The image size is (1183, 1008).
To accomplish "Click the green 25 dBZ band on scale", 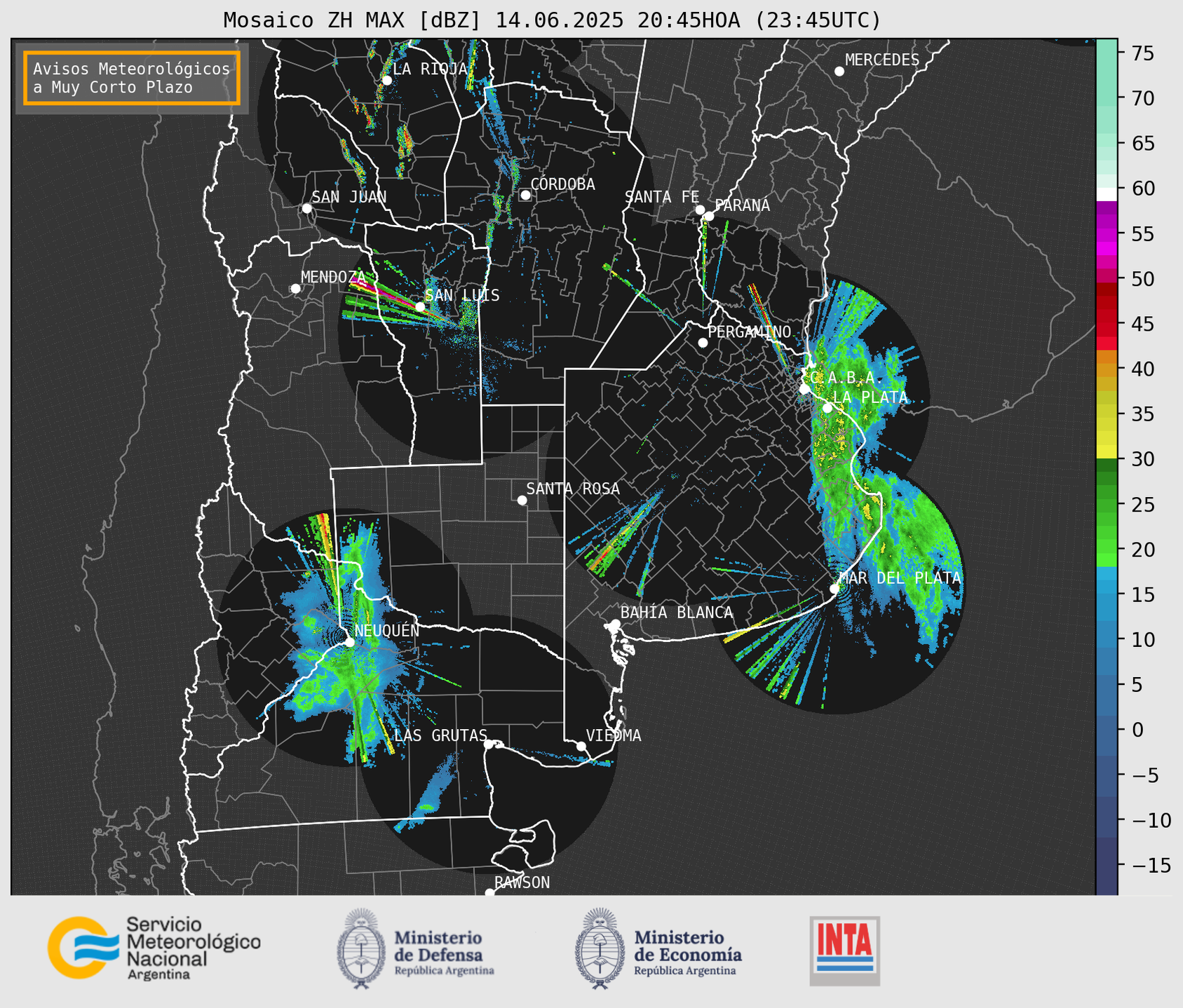I will [x=1107, y=504].
